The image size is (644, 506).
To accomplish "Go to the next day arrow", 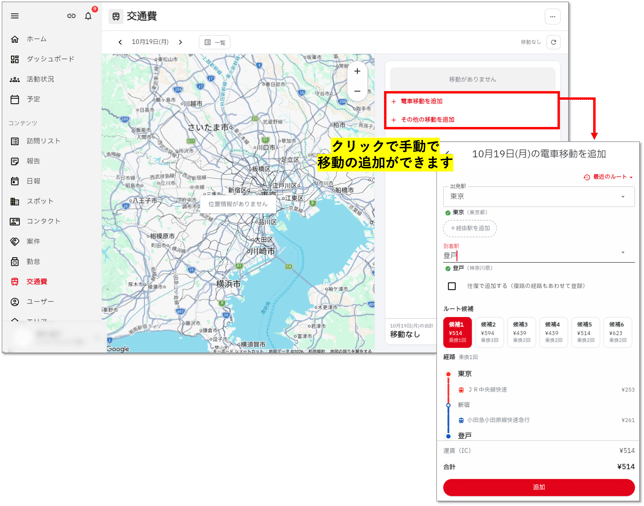I will (x=180, y=42).
